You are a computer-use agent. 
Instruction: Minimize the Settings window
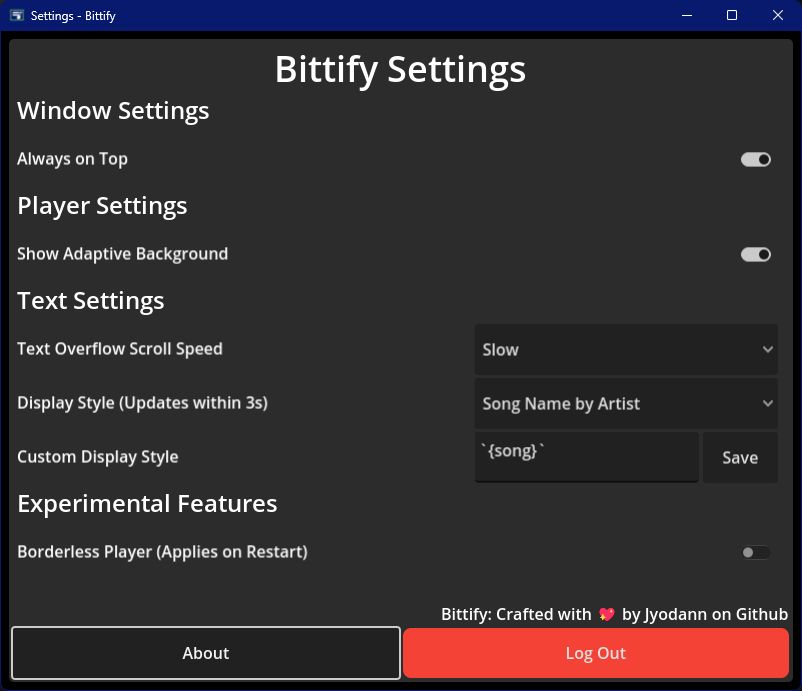[687, 15]
